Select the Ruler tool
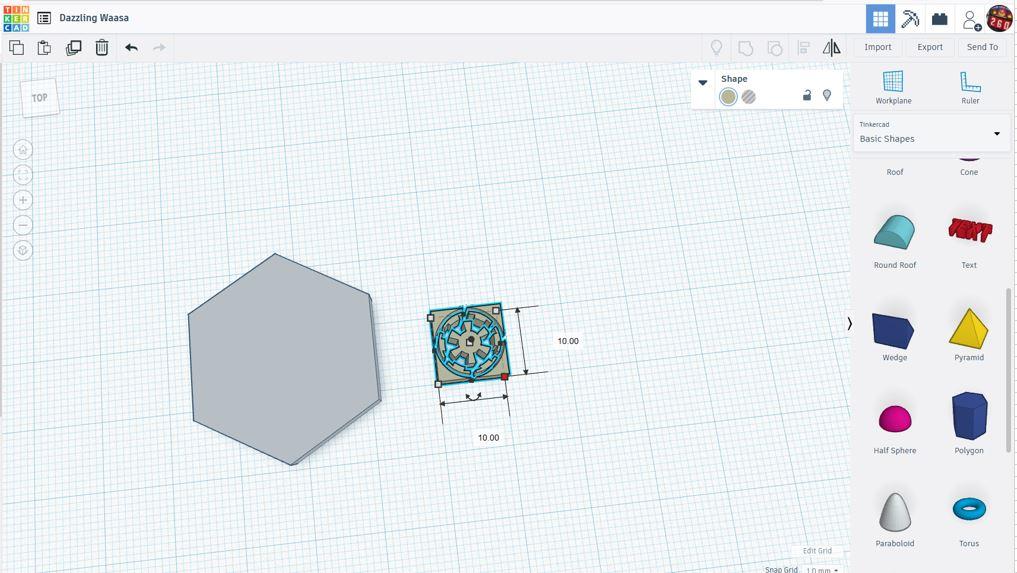Viewport: 1017px width, 573px height. pyautogui.click(x=970, y=87)
